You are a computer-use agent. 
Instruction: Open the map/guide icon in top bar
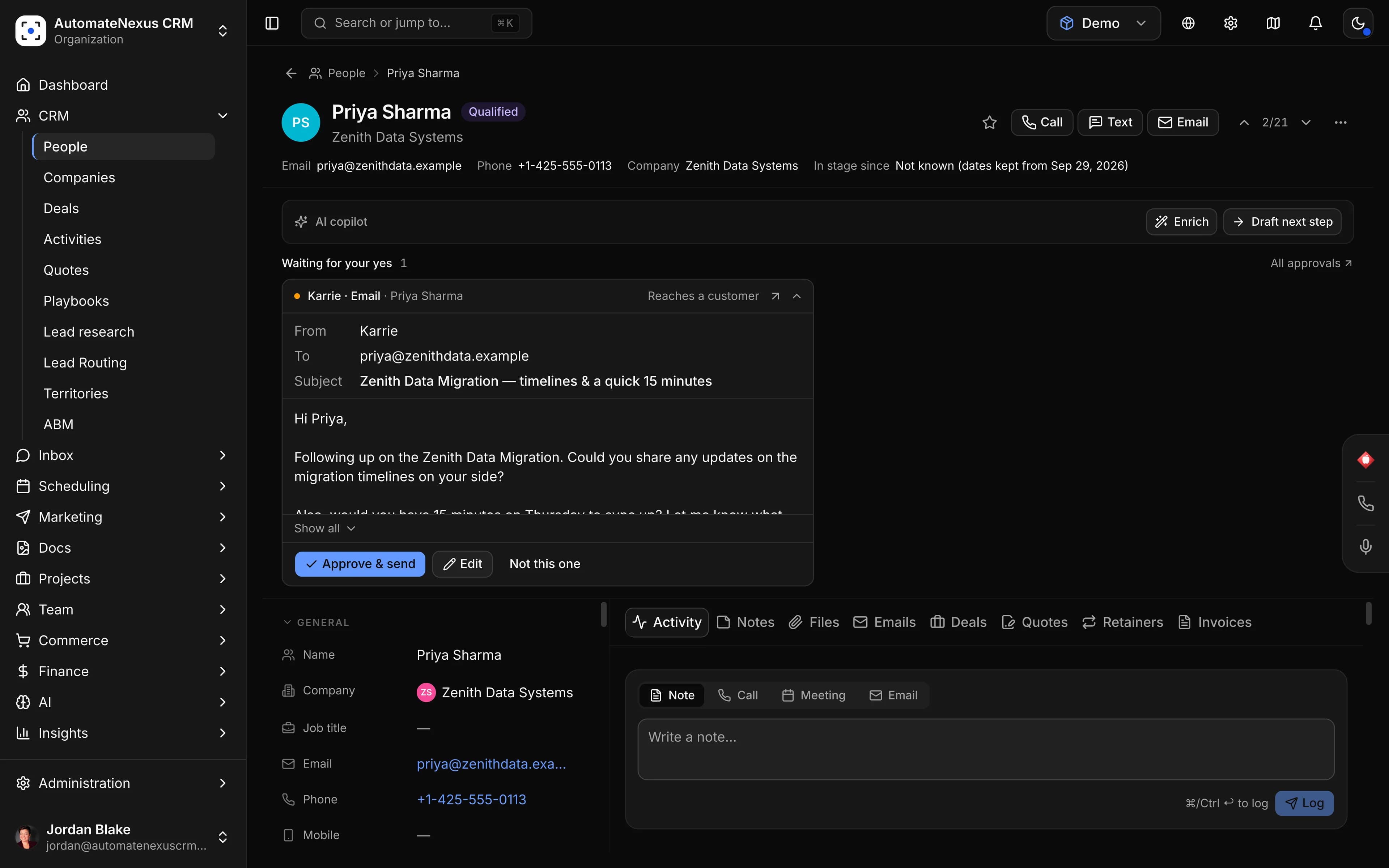pyautogui.click(x=1273, y=23)
